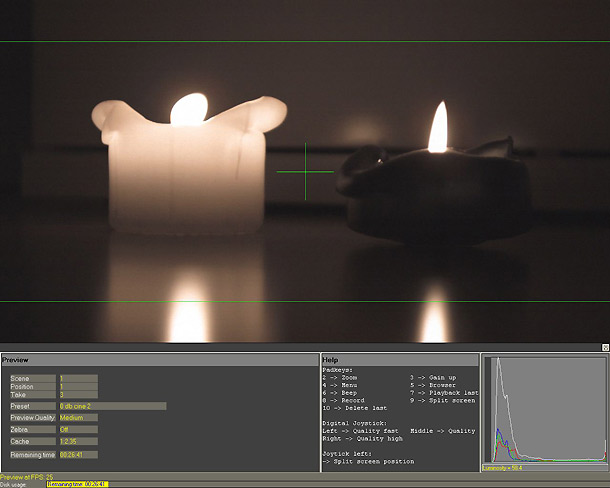Click the Help panel header

click(399, 359)
